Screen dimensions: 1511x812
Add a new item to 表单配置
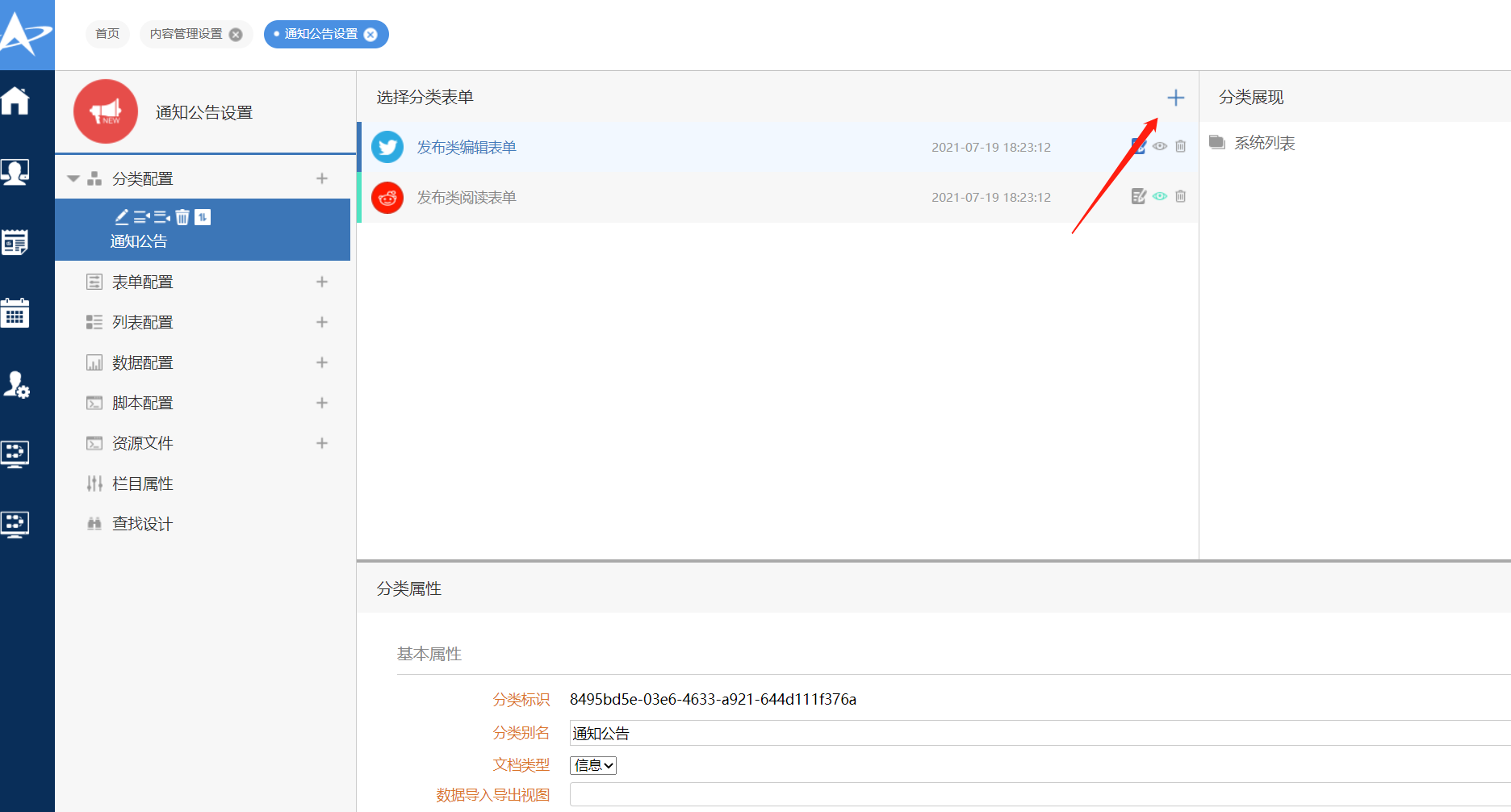322,282
